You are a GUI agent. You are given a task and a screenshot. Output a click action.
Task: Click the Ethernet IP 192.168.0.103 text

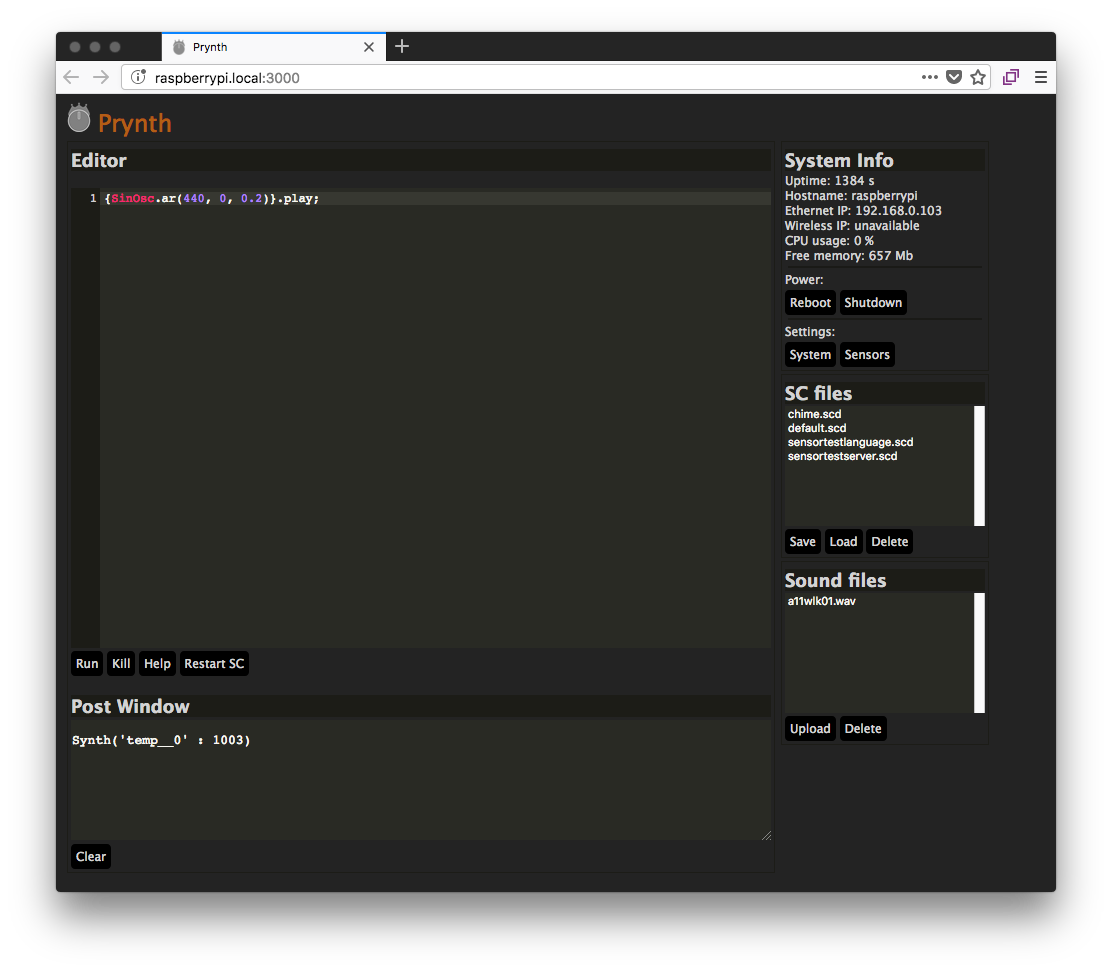point(863,211)
